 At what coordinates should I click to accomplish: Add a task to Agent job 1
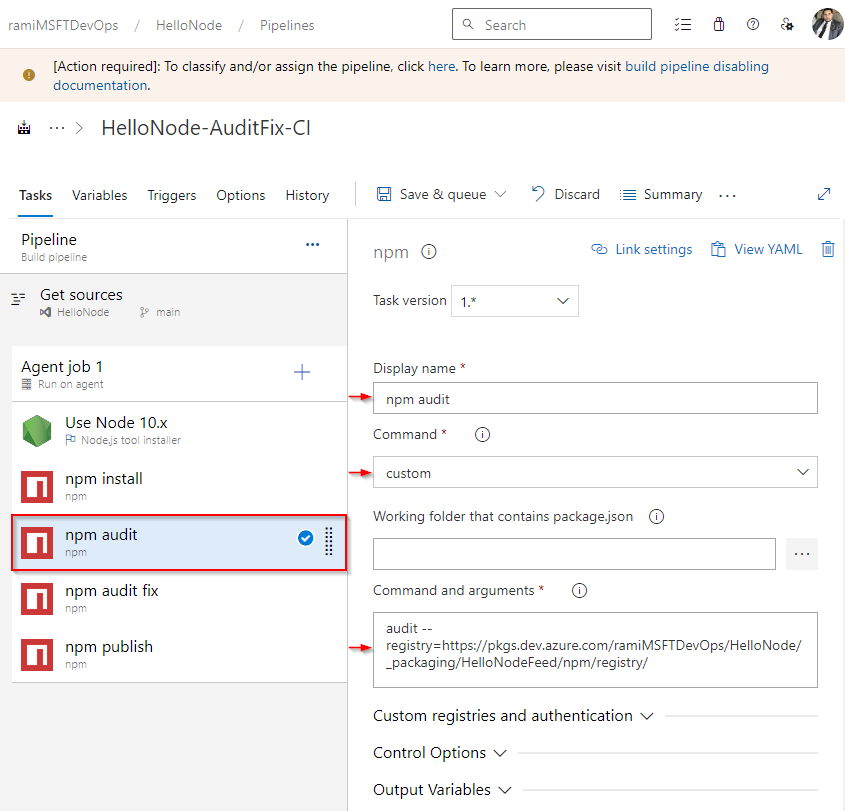302,373
